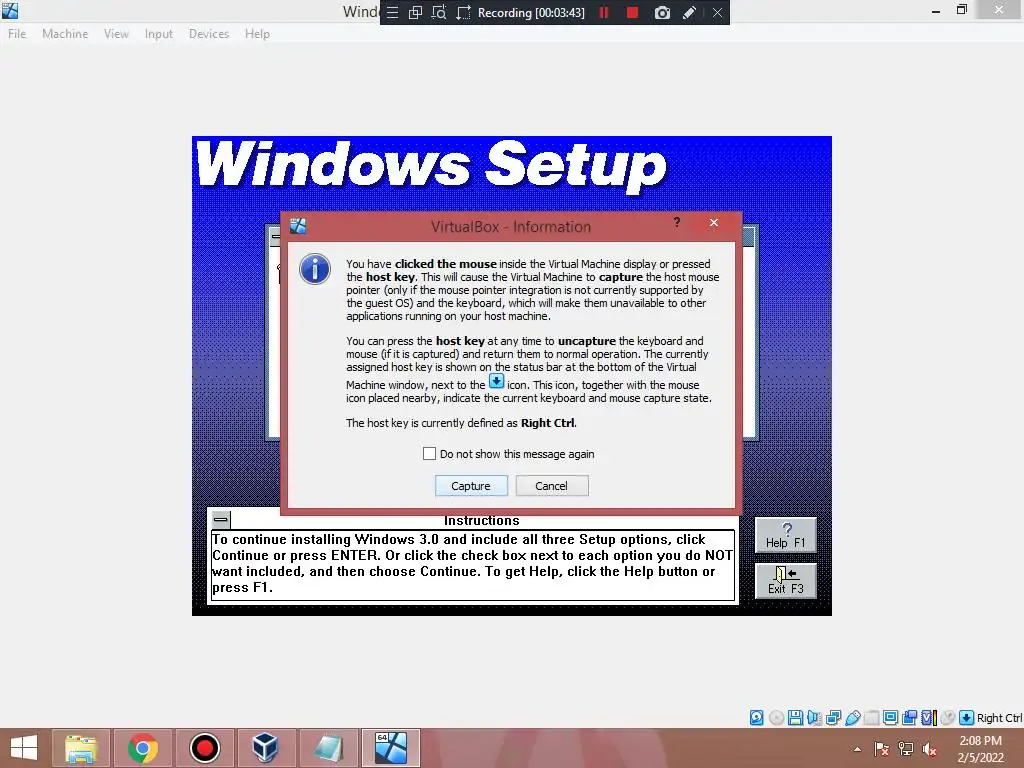Click the optical disc status icon
This screenshot has width=1024, height=768.
(776, 718)
